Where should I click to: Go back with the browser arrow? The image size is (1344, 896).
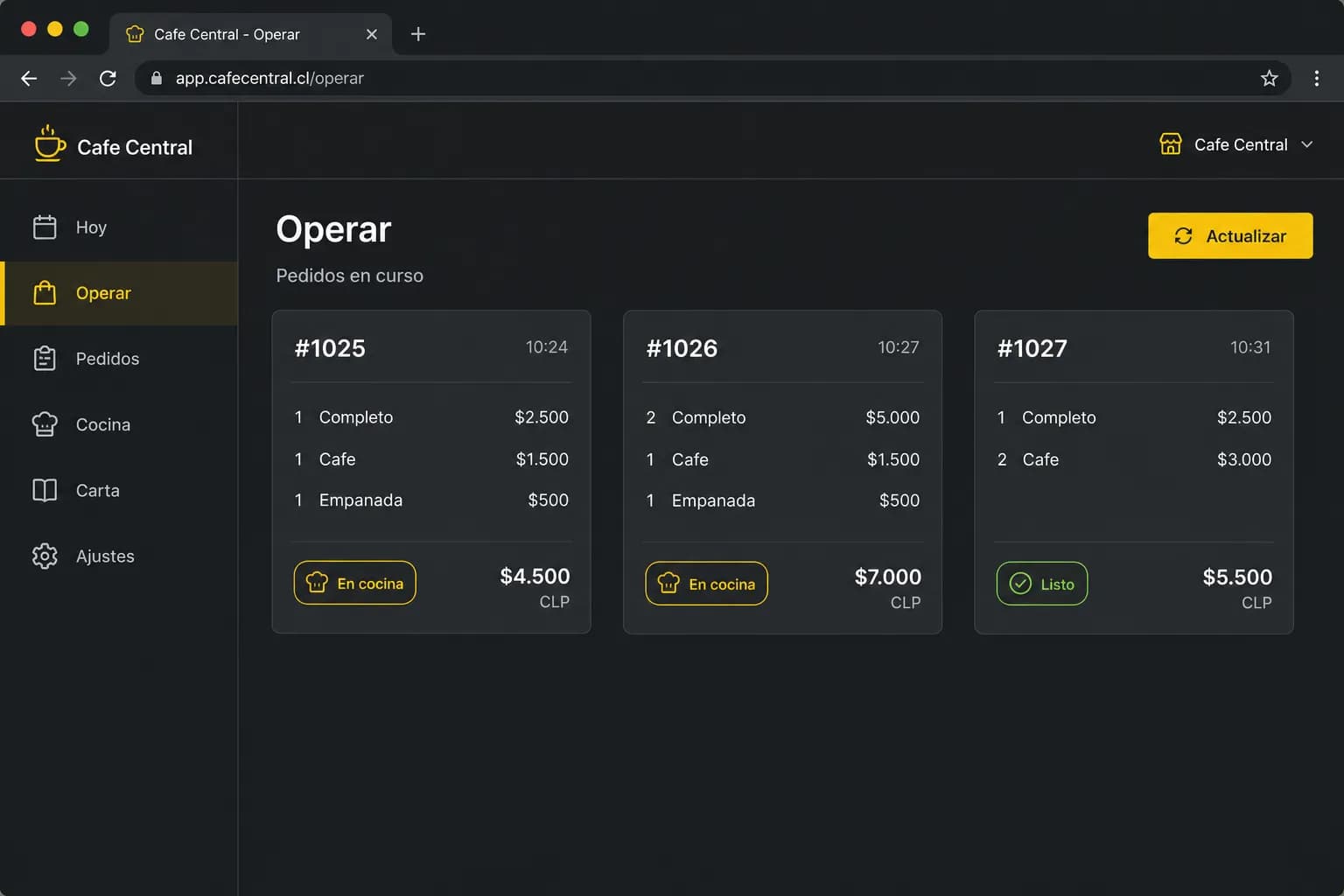(x=29, y=79)
